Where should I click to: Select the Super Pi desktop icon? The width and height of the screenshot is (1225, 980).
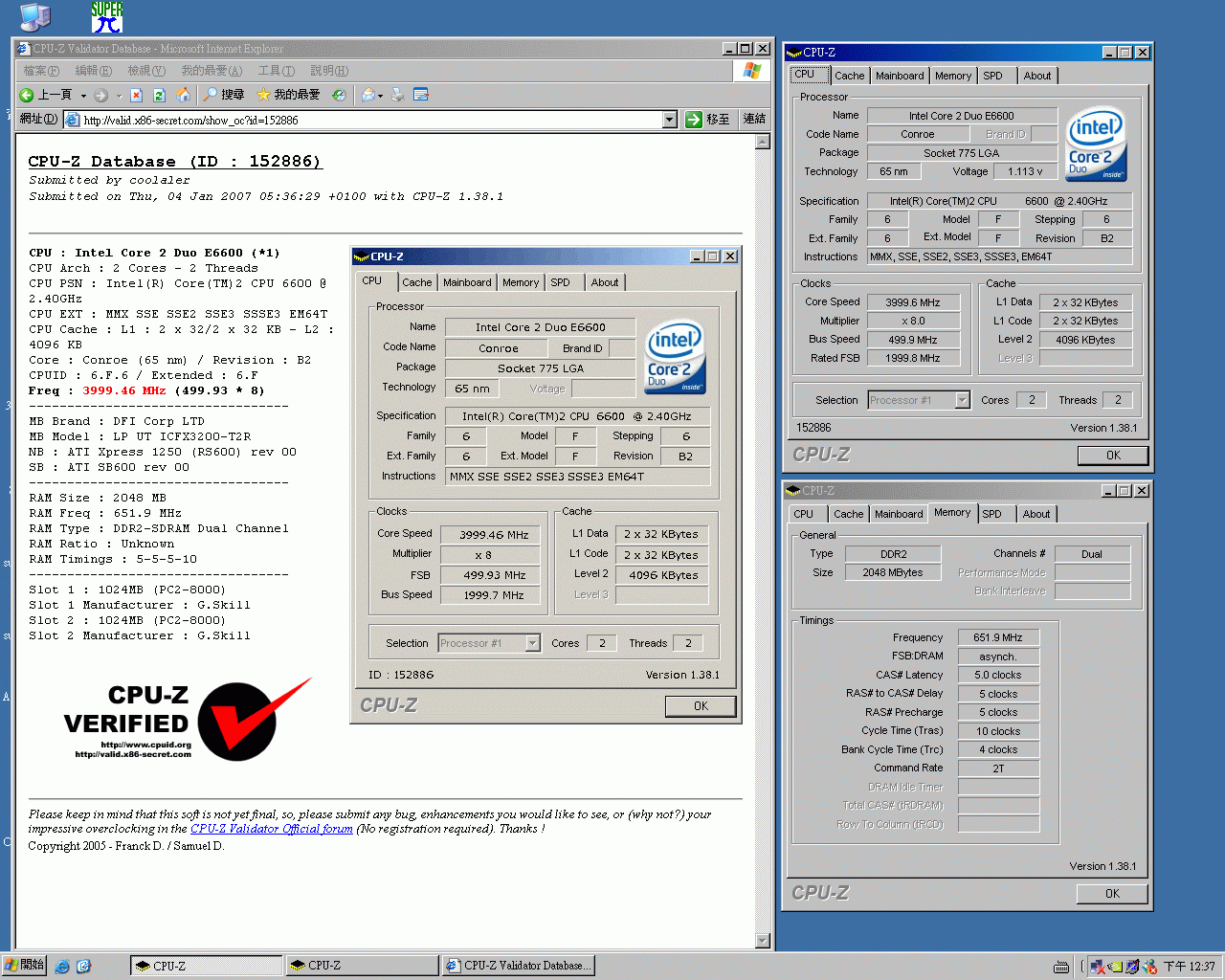tap(106, 16)
